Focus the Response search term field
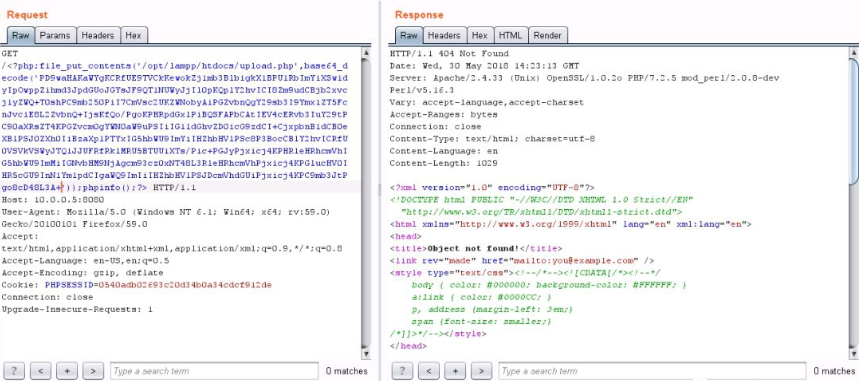859x381 pixels. 652,371
